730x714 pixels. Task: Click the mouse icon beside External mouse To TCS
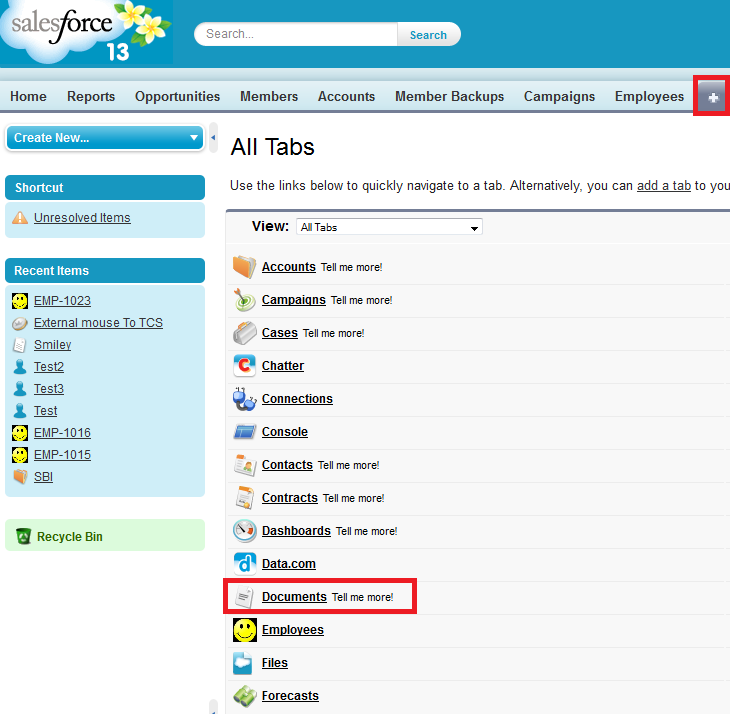tap(20, 323)
